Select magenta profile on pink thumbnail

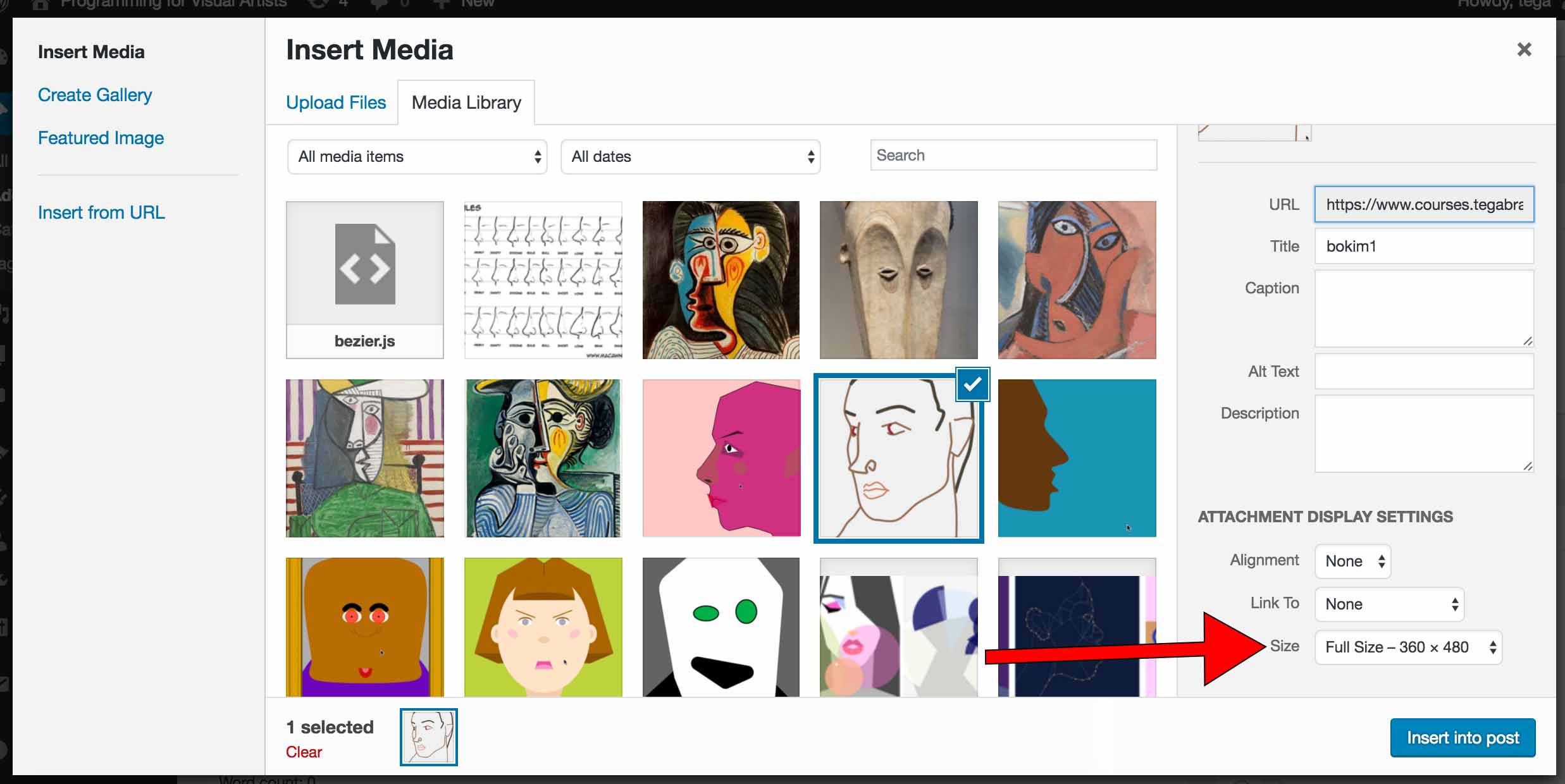tap(721, 458)
